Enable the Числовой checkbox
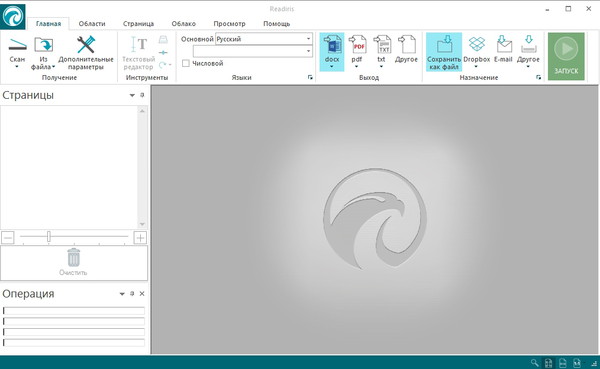This screenshot has height=369, width=600. (186, 64)
